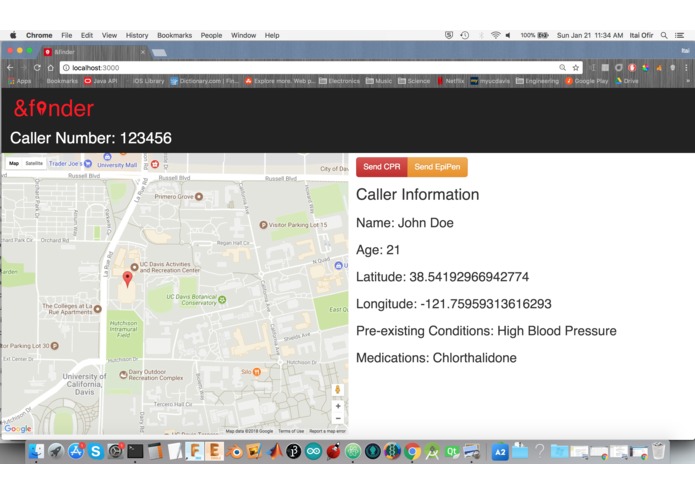This screenshot has width=695, height=494.
Task: Open the Dictionary.com bookmark
Action: pyautogui.click(x=205, y=81)
